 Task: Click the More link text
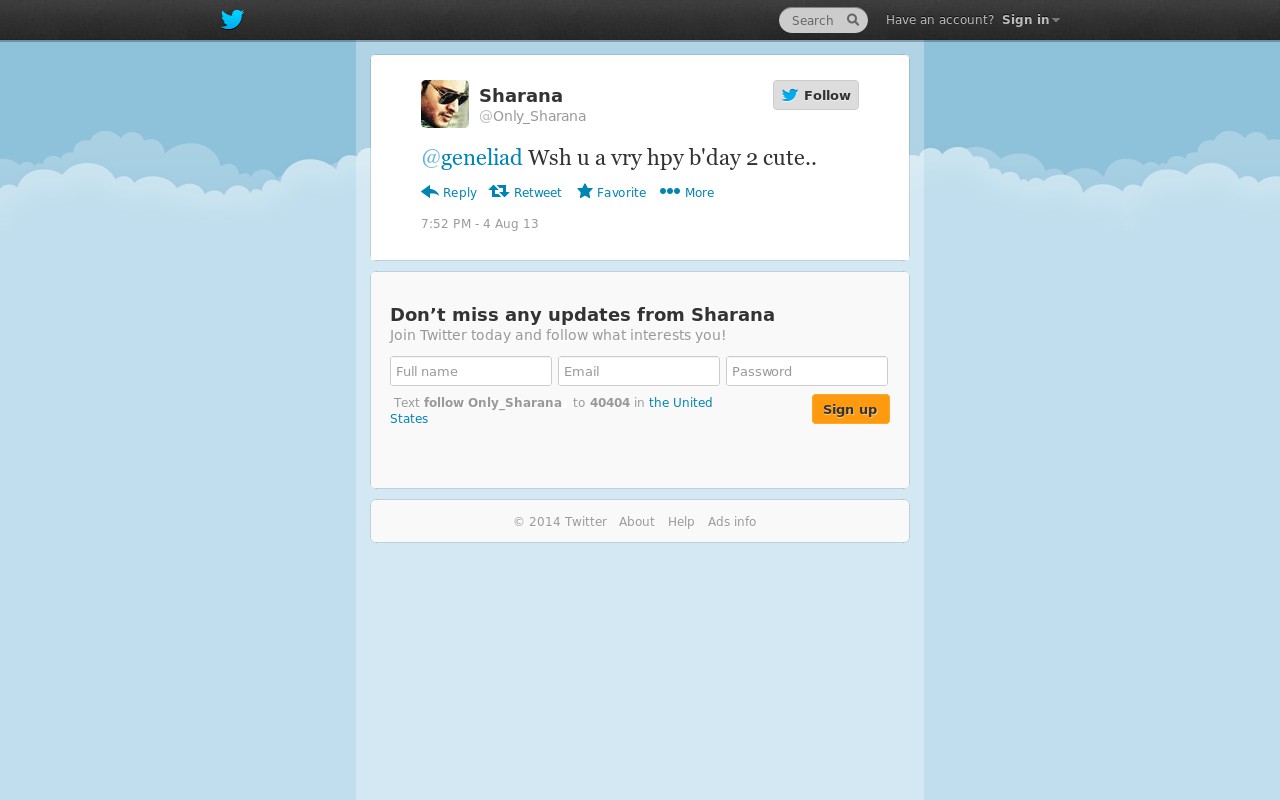tap(700, 193)
